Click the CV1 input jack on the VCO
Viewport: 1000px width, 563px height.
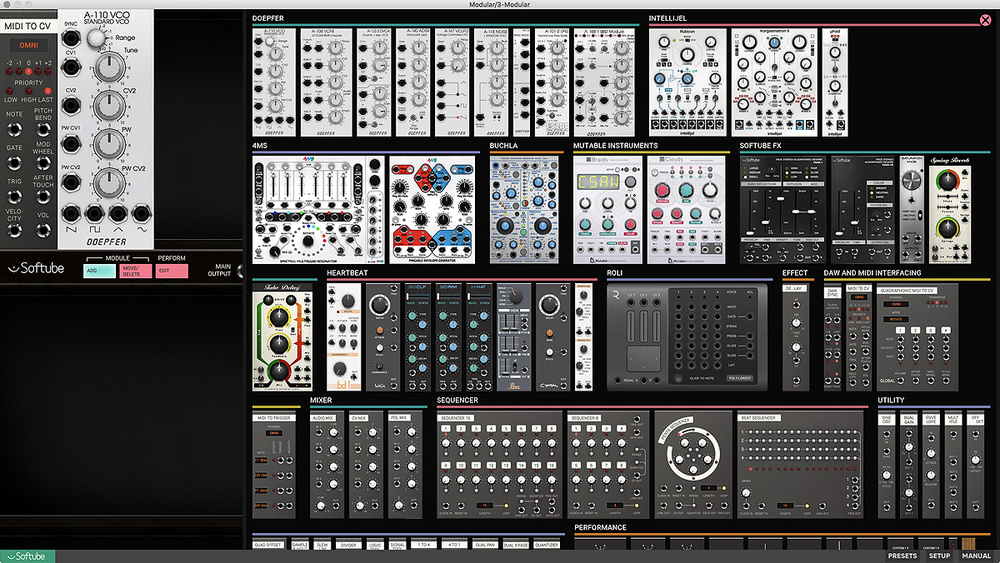pyautogui.click(x=71, y=67)
